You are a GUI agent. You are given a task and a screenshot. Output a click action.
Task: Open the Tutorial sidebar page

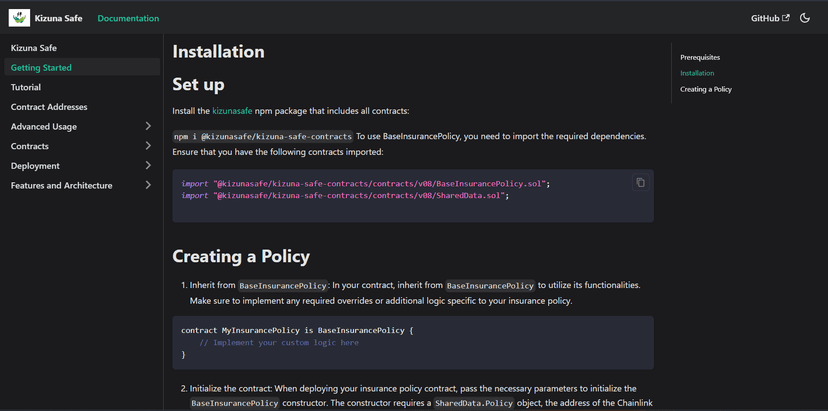pyautogui.click(x=82, y=87)
